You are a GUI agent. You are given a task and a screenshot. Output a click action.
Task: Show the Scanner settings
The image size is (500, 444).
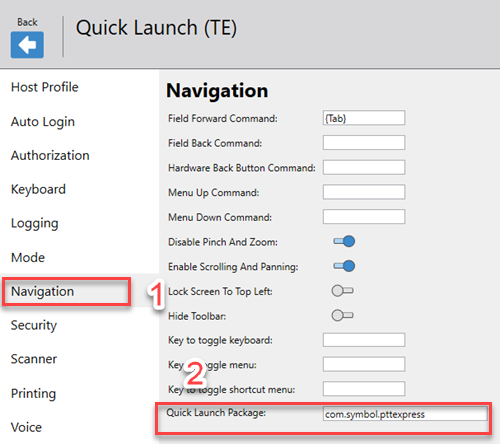point(34,359)
